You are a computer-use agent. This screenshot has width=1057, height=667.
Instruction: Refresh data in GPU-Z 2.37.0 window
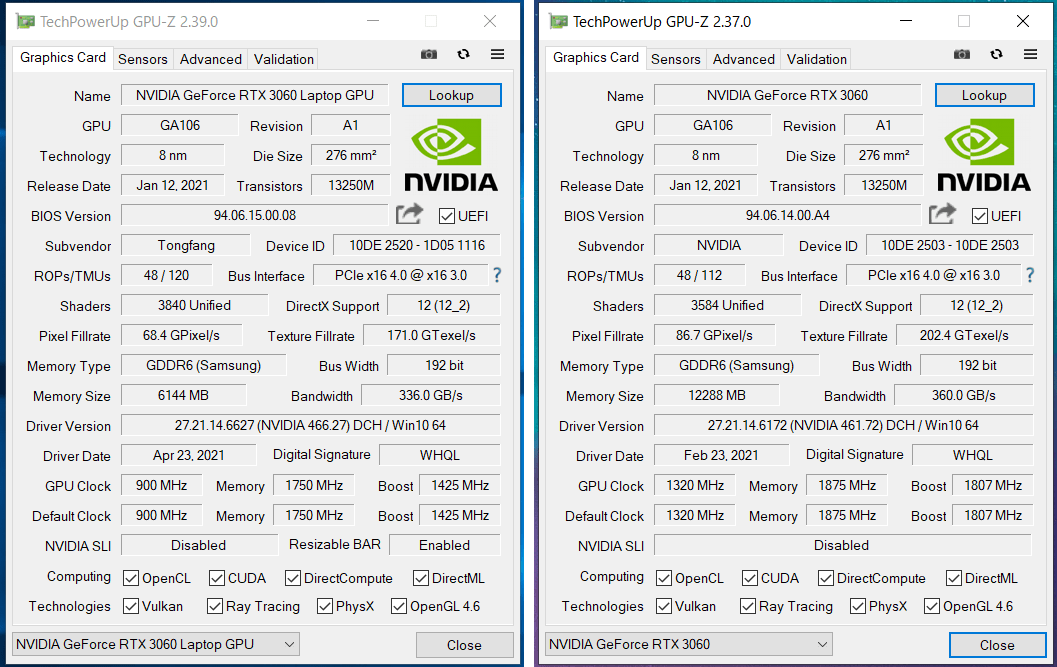pyautogui.click(x=996, y=55)
